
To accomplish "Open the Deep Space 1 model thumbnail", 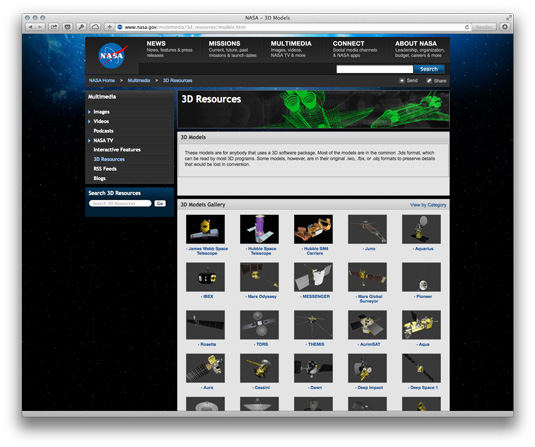I will [421, 368].
